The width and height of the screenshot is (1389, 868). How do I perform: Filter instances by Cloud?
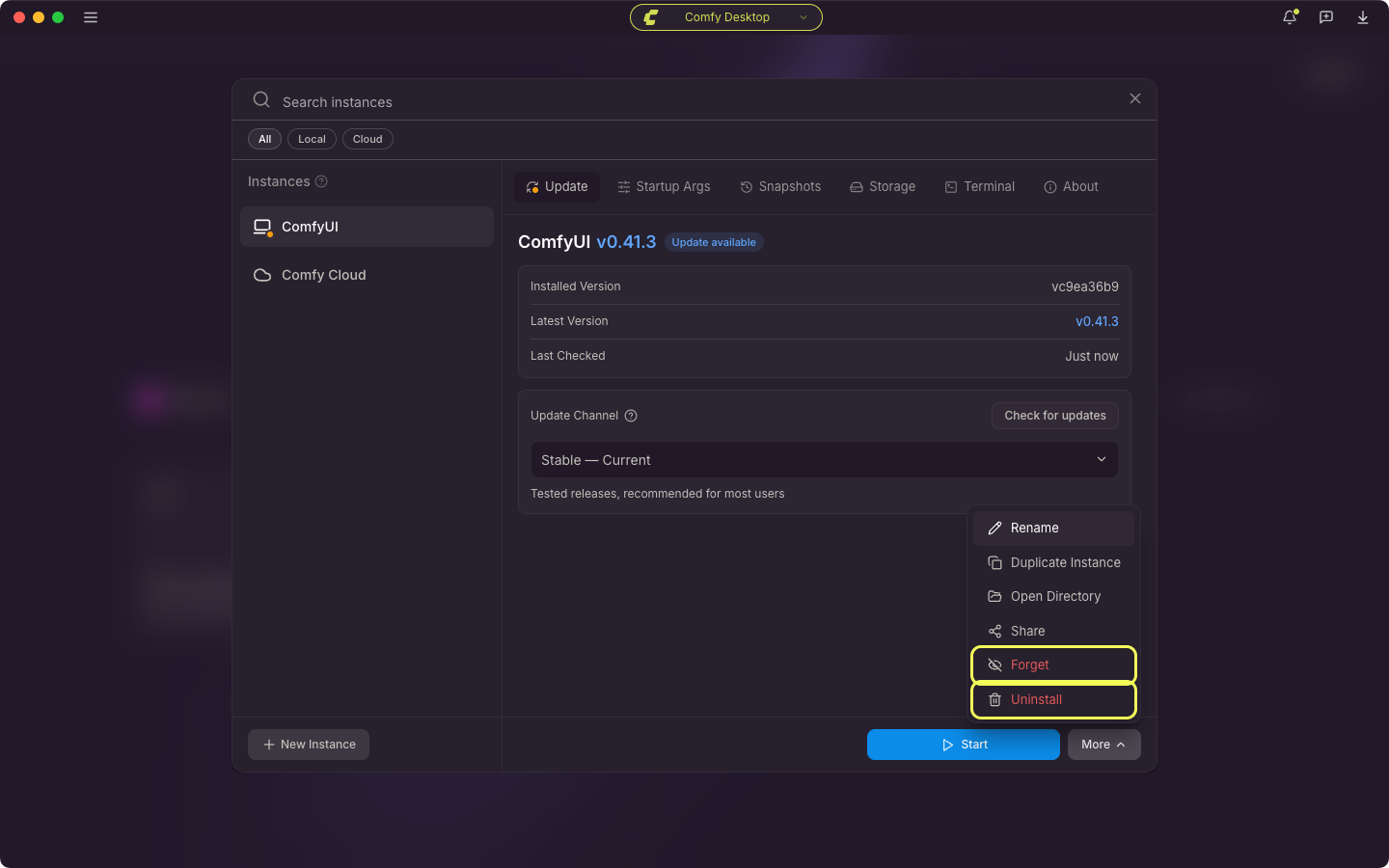[368, 139]
